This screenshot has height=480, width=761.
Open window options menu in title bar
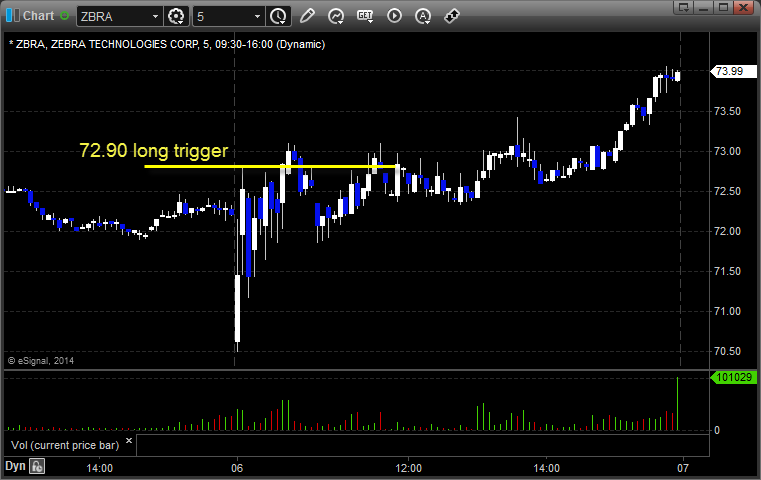pyautogui.click(x=684, y=7)
